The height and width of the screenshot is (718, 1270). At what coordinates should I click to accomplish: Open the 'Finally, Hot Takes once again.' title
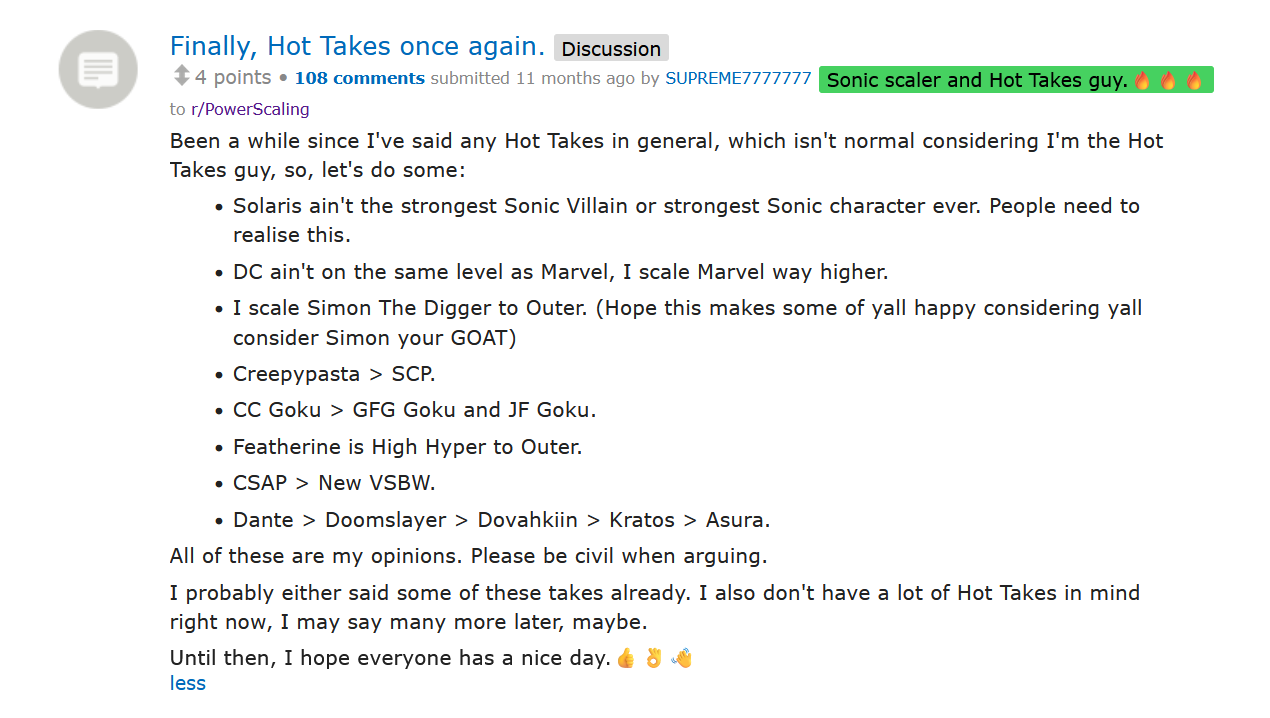click(357, 46)
